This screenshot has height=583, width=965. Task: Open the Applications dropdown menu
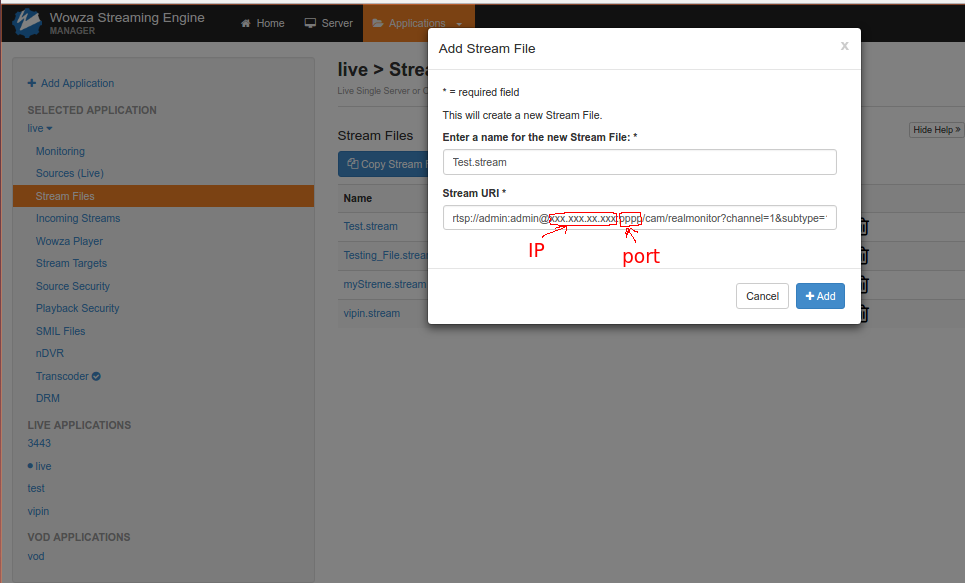click(x=418, y=23)
